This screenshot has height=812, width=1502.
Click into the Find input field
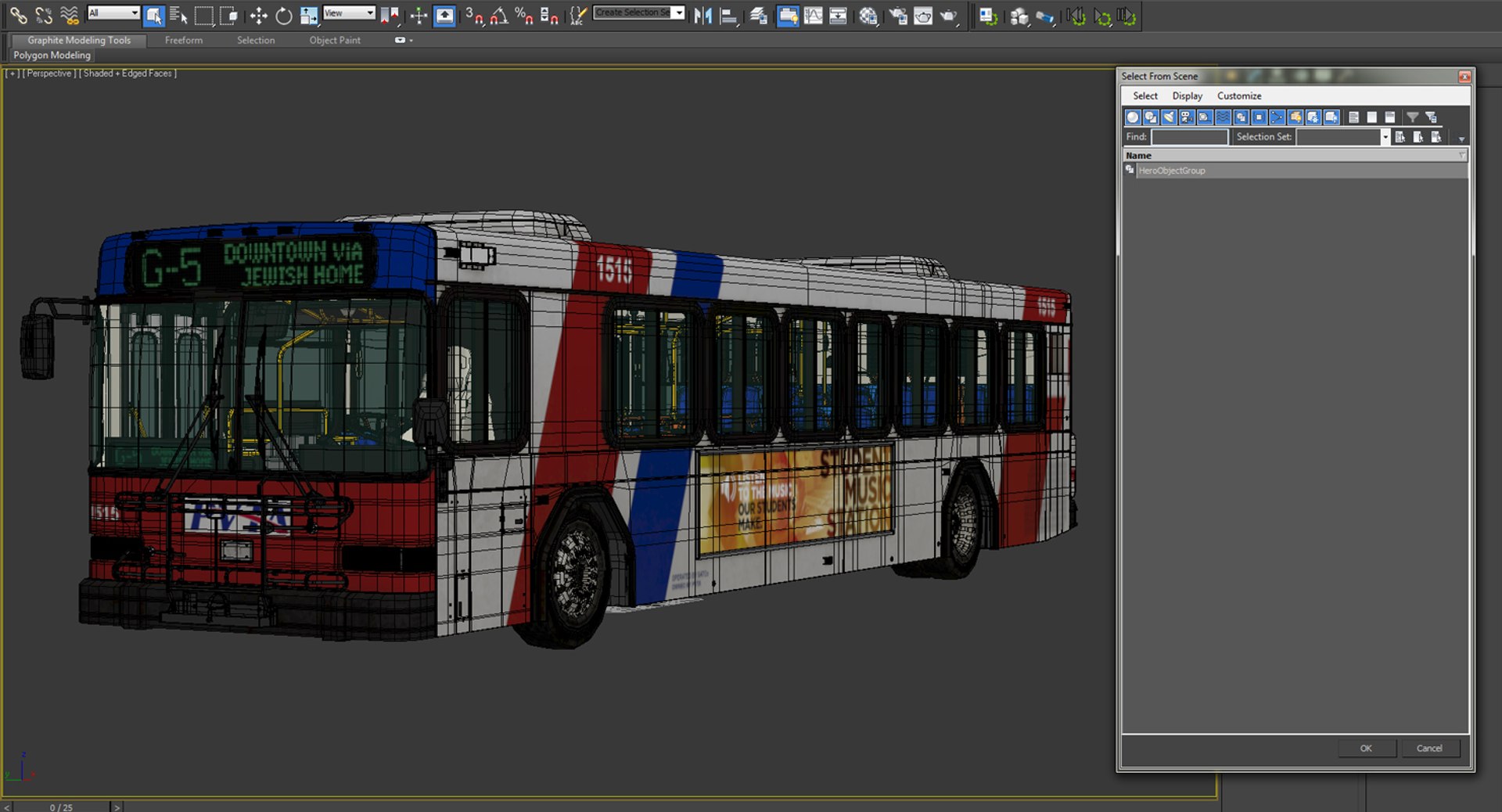pyautogui.click(x=1190, y=137)
